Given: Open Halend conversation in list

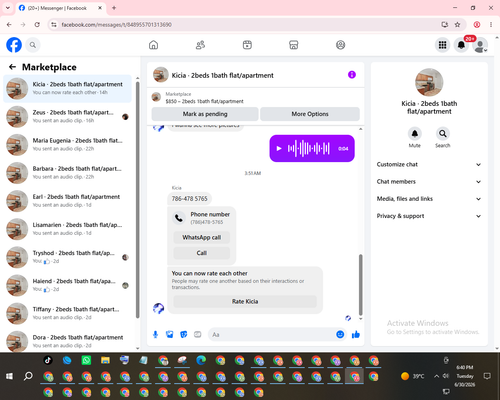Looking at the screenshot, I should 68,285.
